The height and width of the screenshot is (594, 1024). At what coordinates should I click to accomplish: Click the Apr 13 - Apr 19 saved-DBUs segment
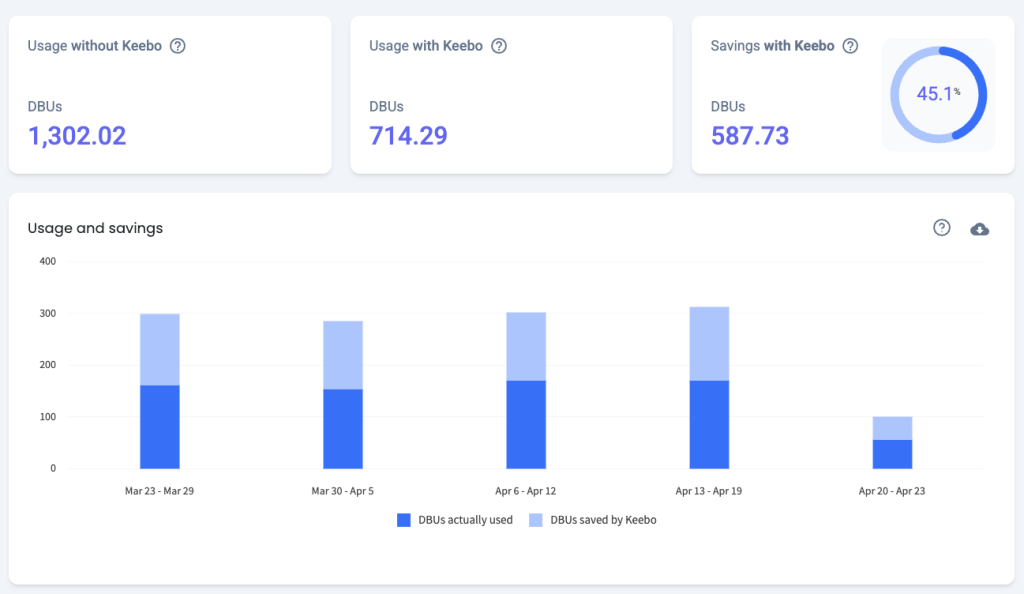(709, 344)
